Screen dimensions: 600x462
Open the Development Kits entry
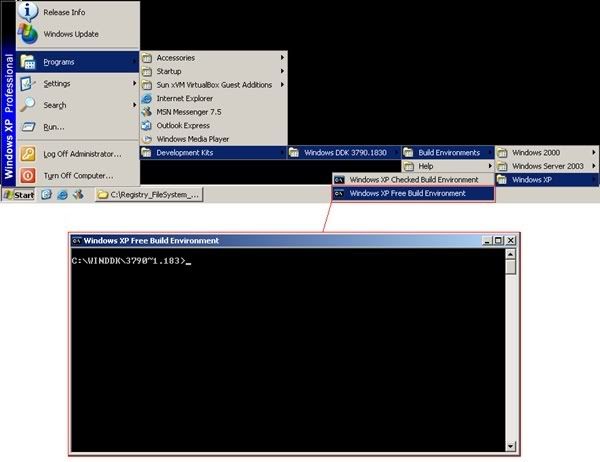[214, 153]
